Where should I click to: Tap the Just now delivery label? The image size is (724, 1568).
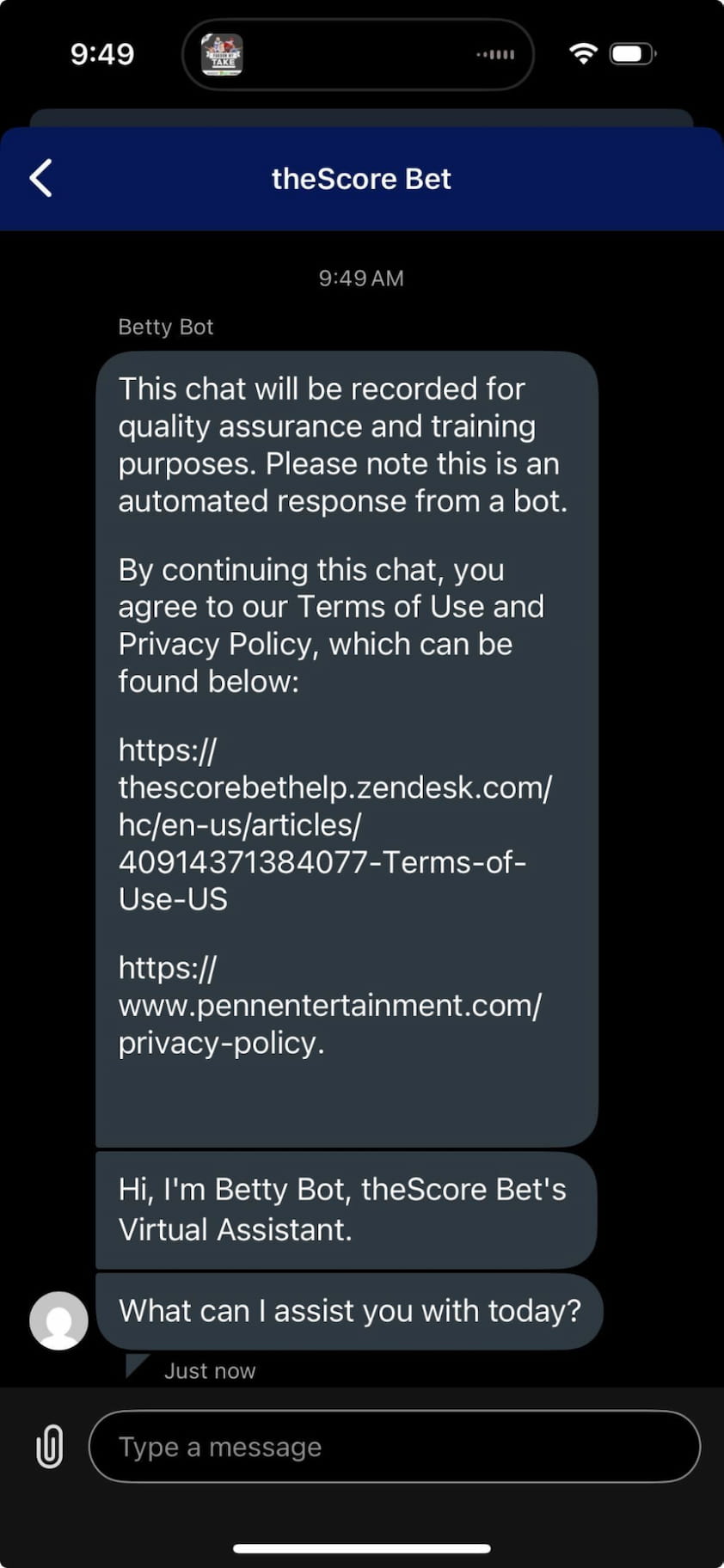[210, 1370]
